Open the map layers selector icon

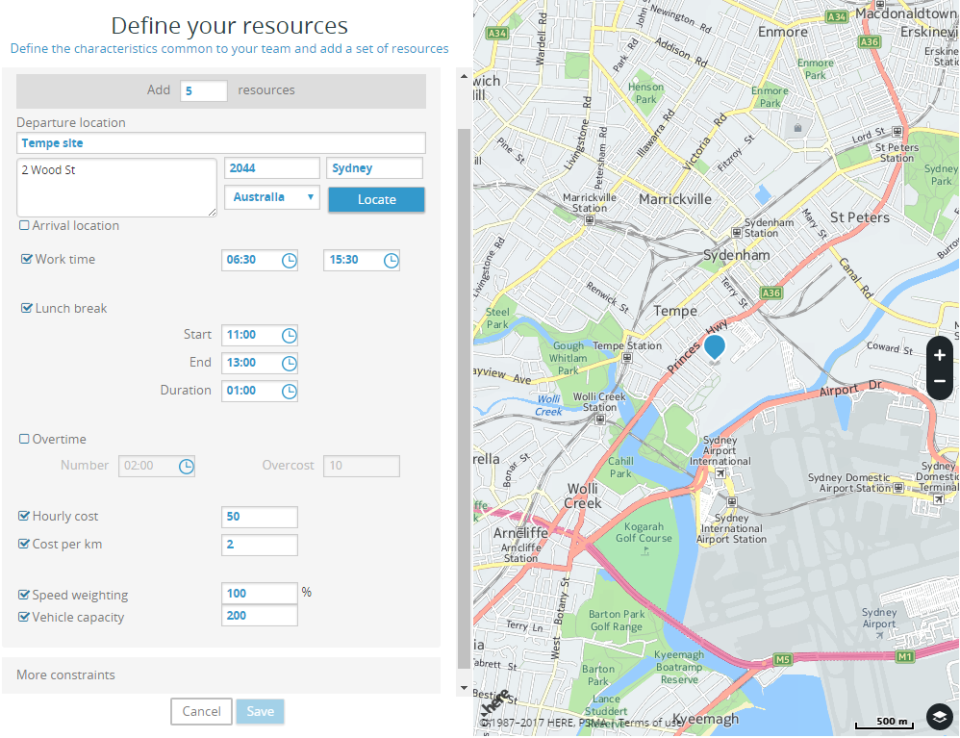pyautogui.click(x=938, y=716)
